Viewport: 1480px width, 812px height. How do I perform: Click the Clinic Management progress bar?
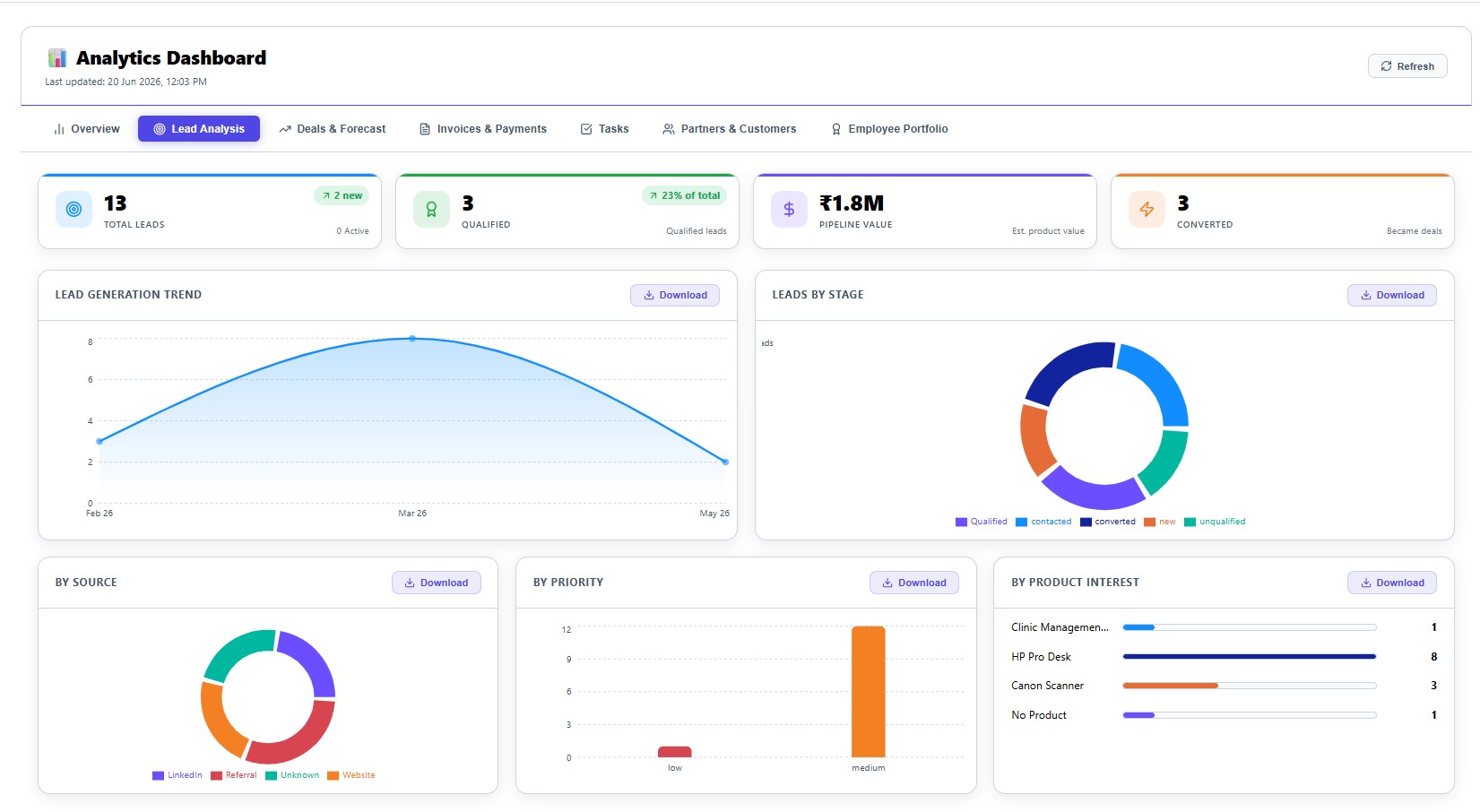(x=1249, y=627)
